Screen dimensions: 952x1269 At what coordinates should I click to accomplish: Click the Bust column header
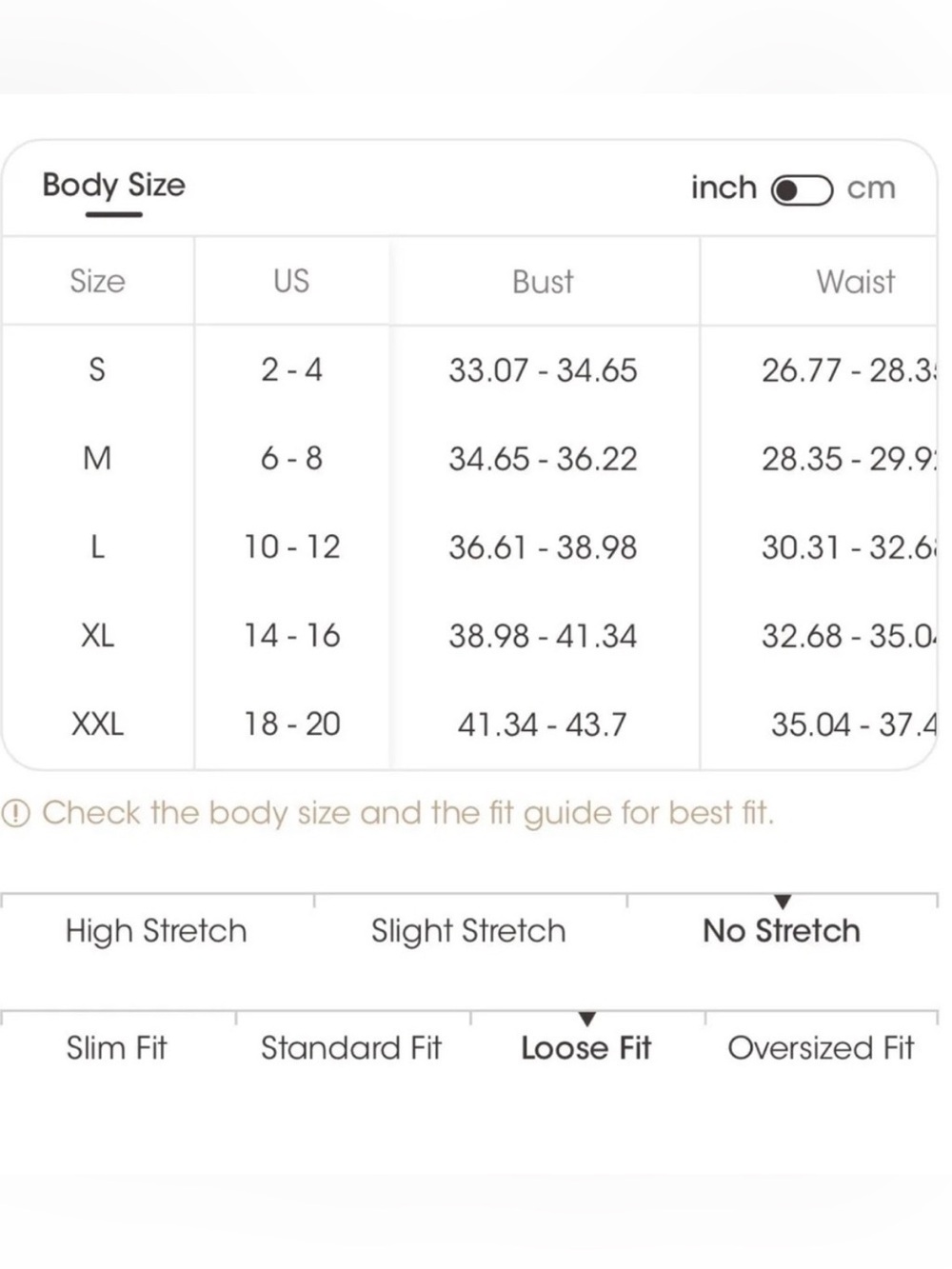543,282
